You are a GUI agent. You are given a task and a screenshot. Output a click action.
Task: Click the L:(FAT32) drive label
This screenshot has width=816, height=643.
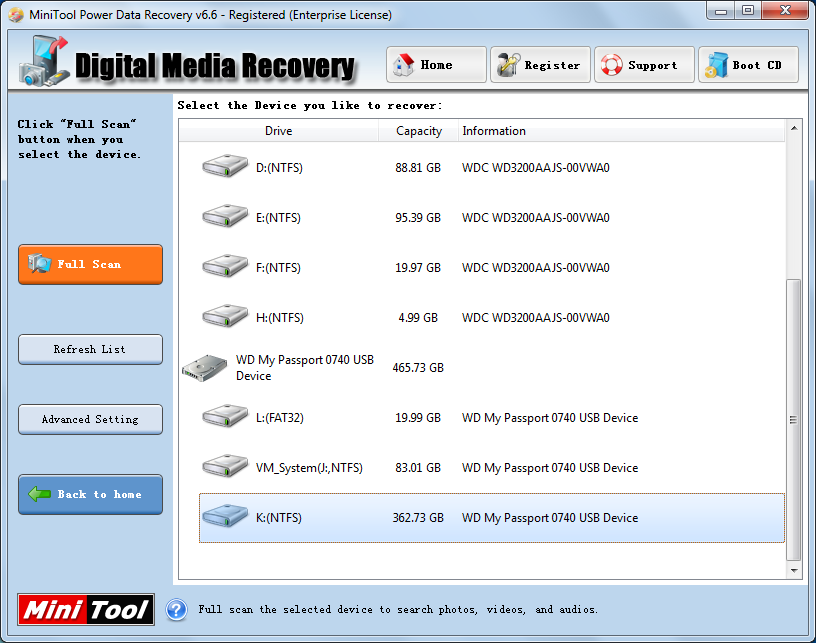click(280, 418)
